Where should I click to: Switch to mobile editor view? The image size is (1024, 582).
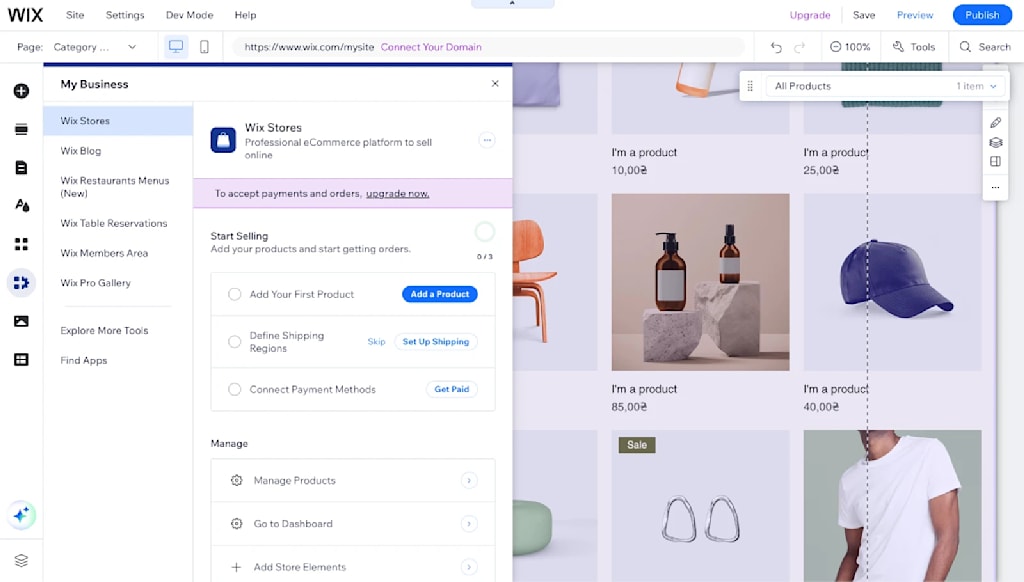pyautogui.click(x=206, y=46)
